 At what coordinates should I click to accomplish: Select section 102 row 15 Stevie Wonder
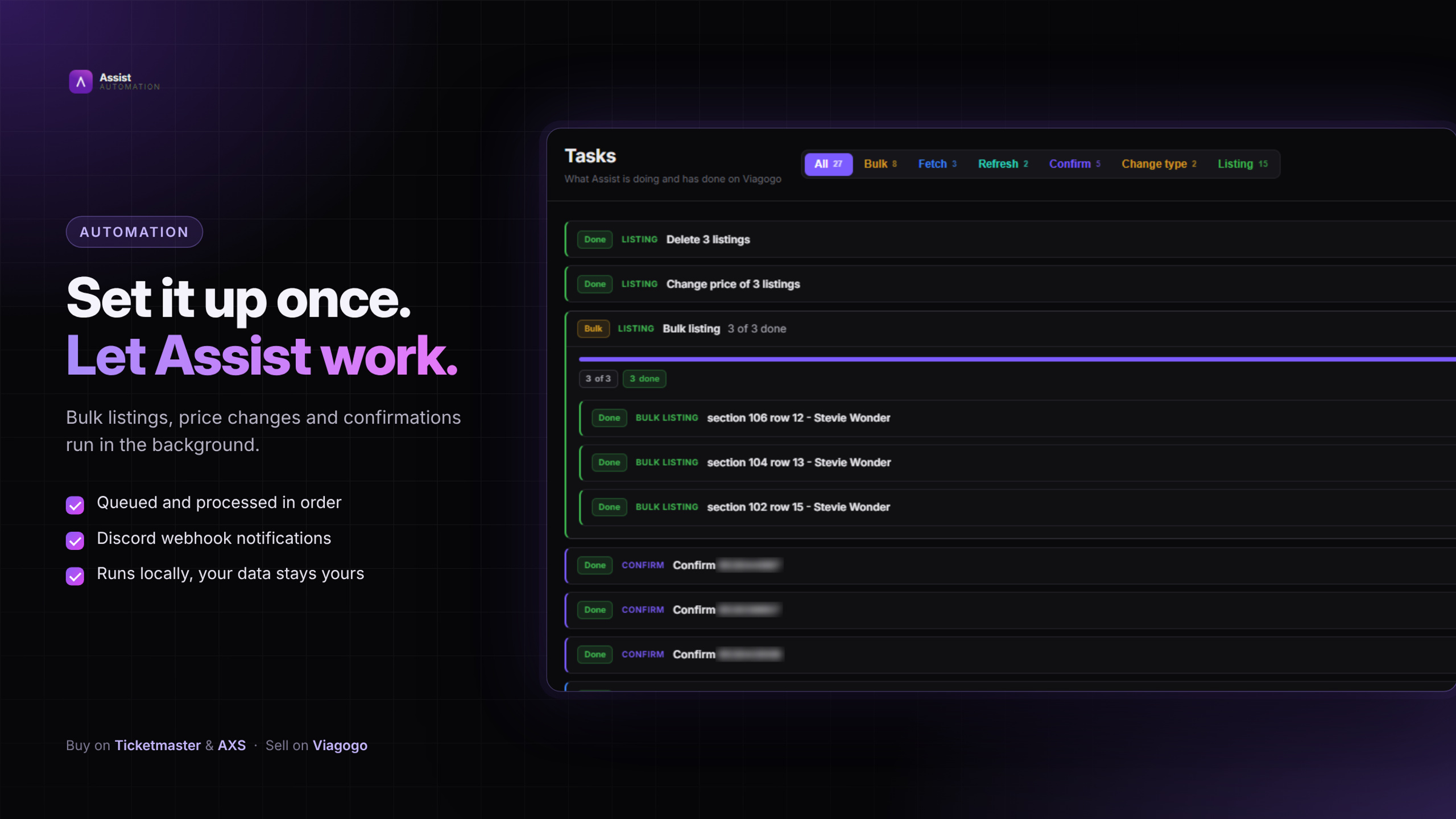point(1017,507)
